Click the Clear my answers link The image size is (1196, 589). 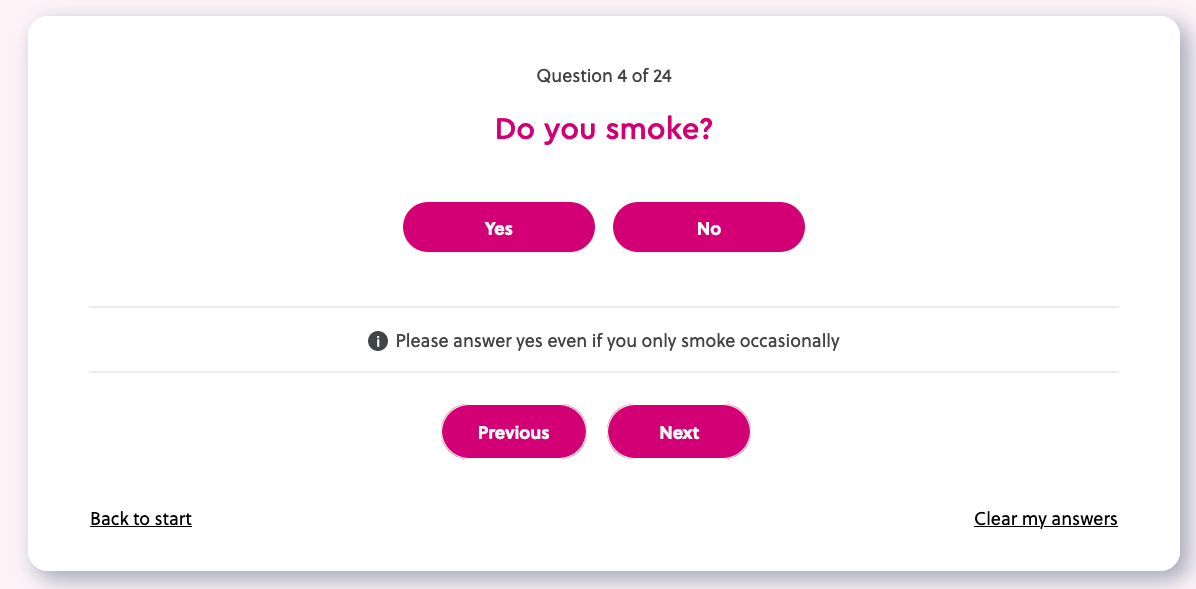(x=1046, y=519)
